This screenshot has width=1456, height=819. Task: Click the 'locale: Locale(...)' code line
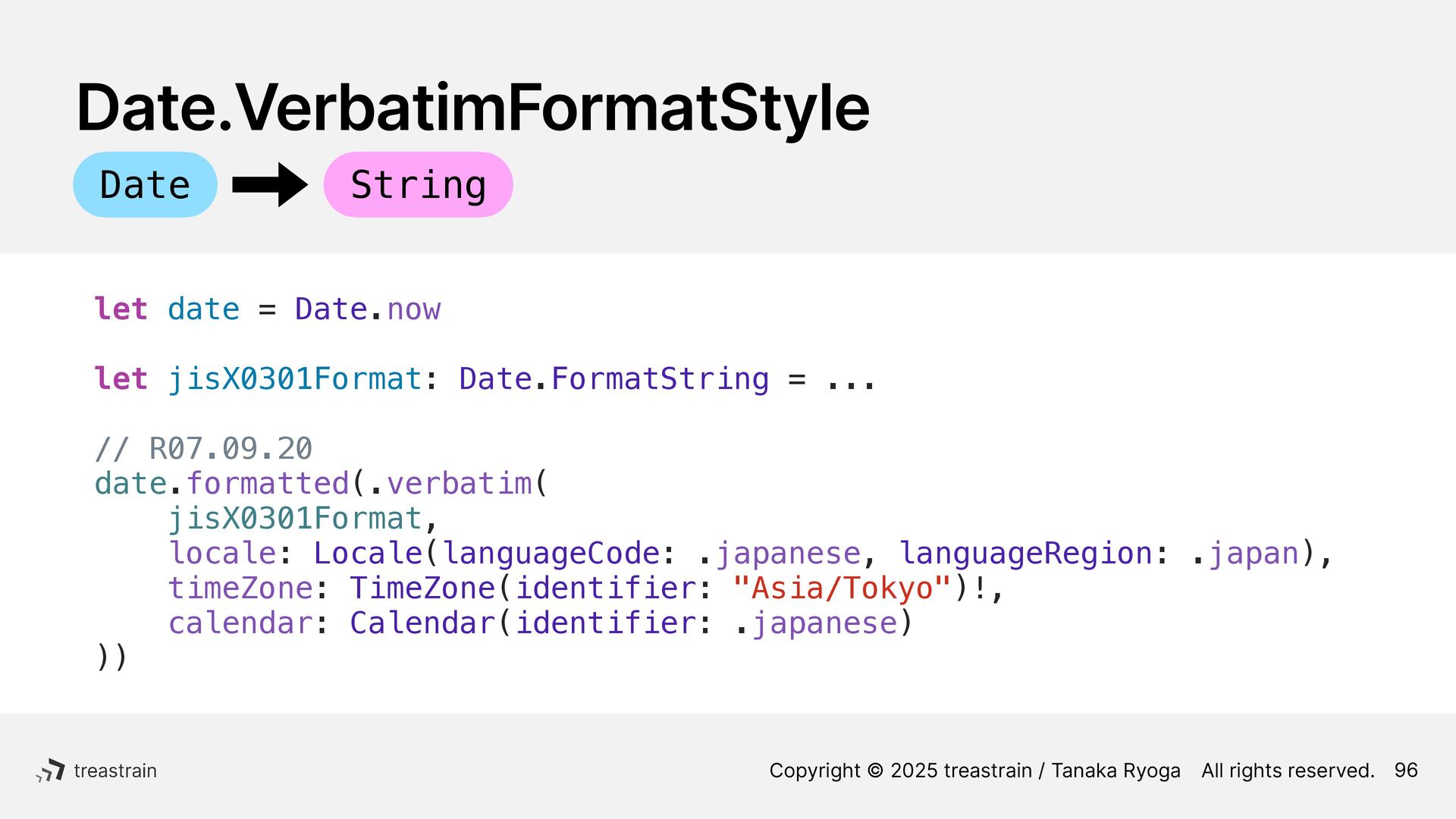(x=750, y=554)
